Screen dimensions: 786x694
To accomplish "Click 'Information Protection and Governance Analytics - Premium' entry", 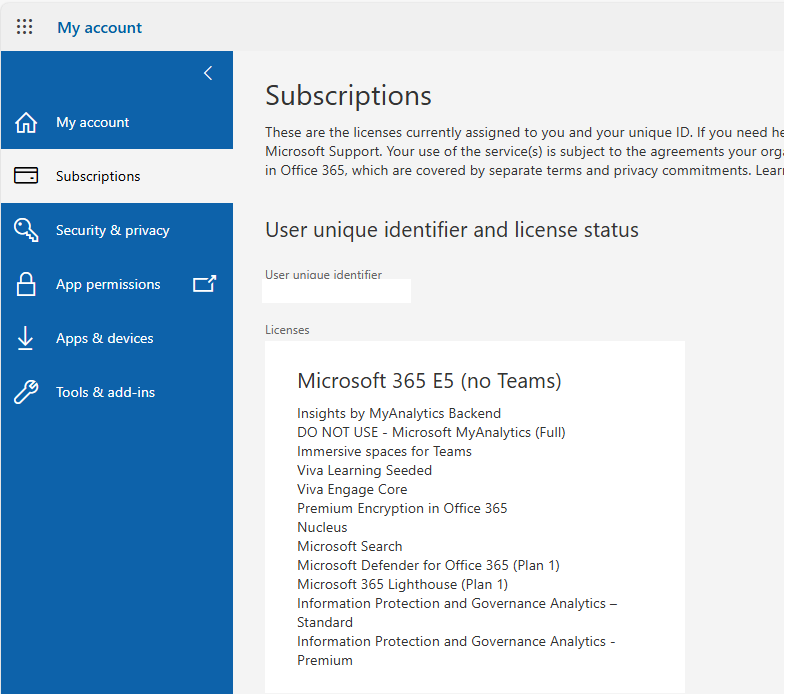I will coord(456,651).
